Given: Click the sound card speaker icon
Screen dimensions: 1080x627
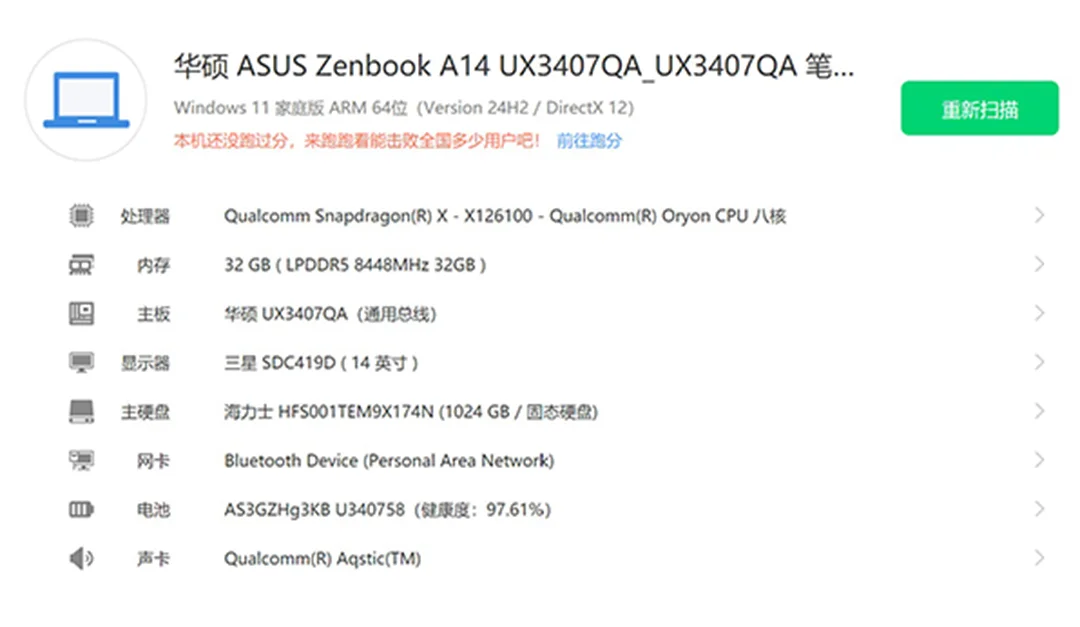Looking at the screenshot, I should [x=81, y=559].
